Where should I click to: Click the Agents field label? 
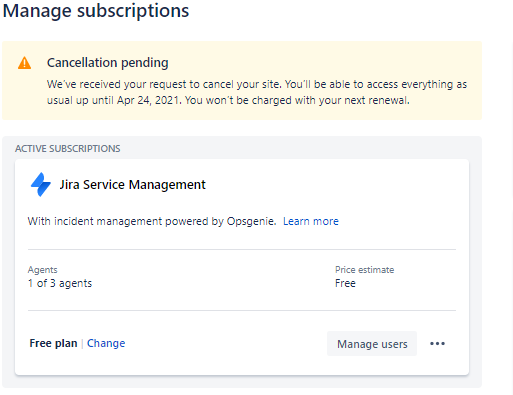pos(43,270)
